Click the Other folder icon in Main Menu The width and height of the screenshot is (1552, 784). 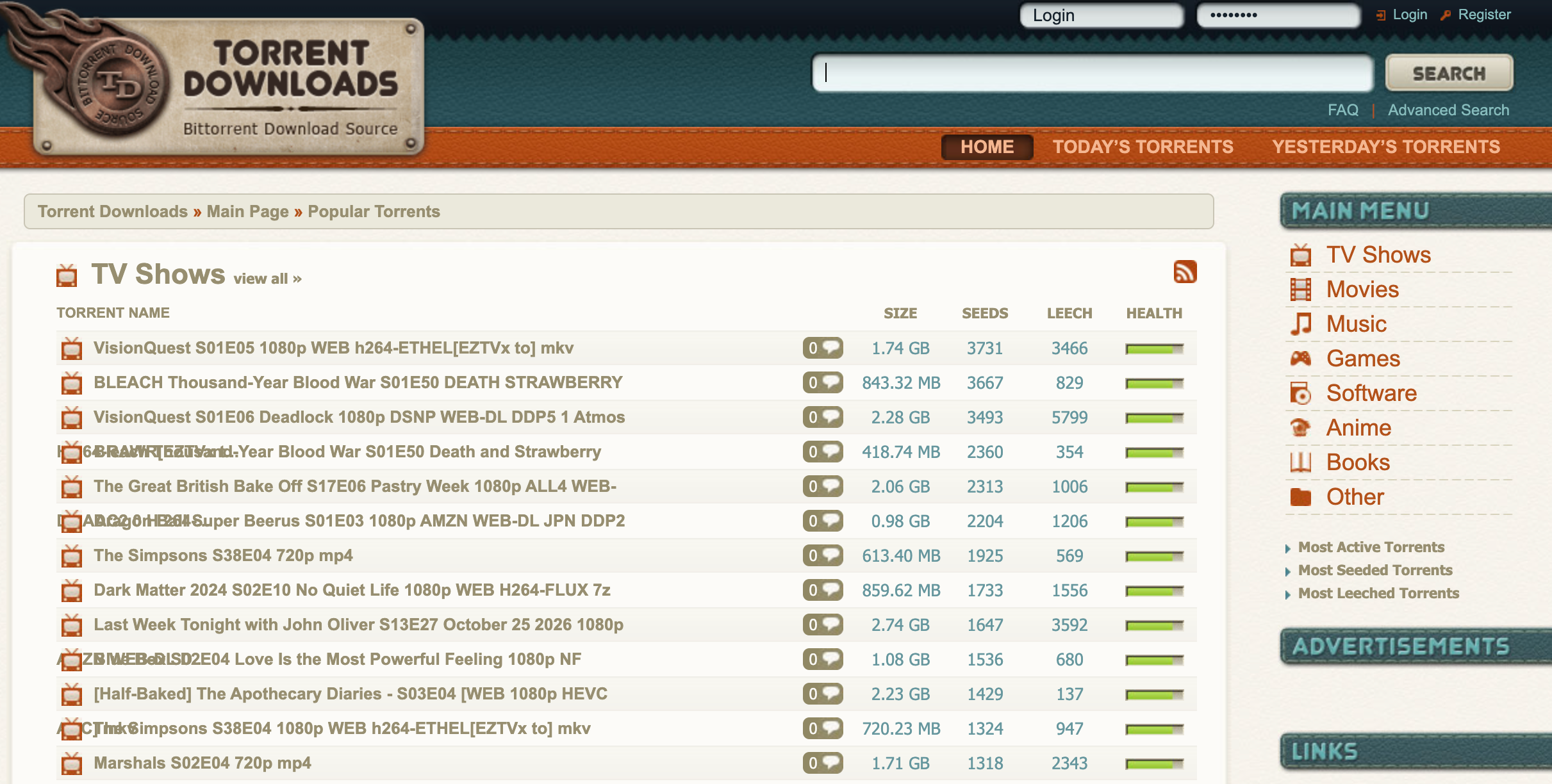1300,497
